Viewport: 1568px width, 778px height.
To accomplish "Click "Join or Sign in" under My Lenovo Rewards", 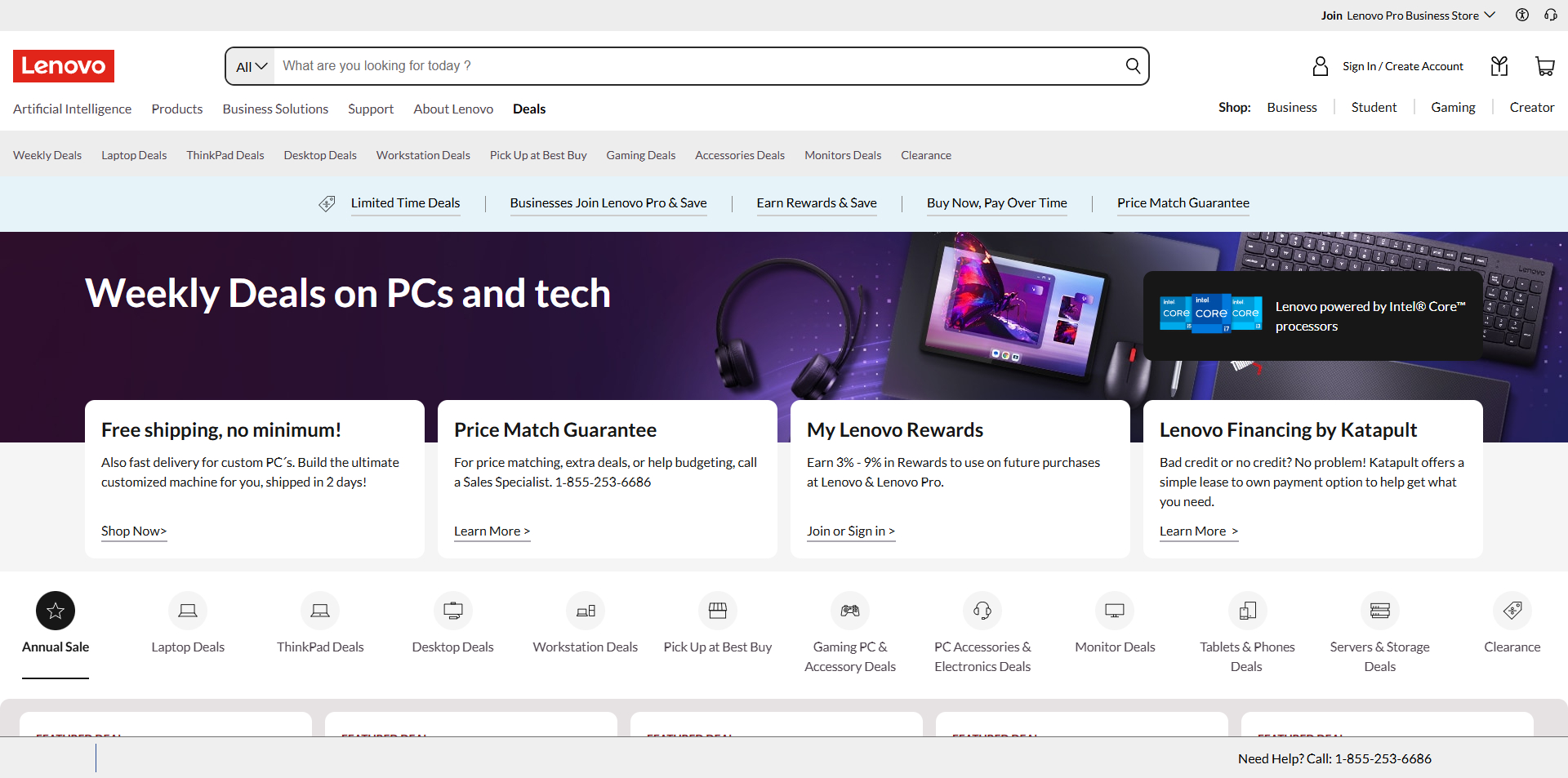I will tap(849, 531).
